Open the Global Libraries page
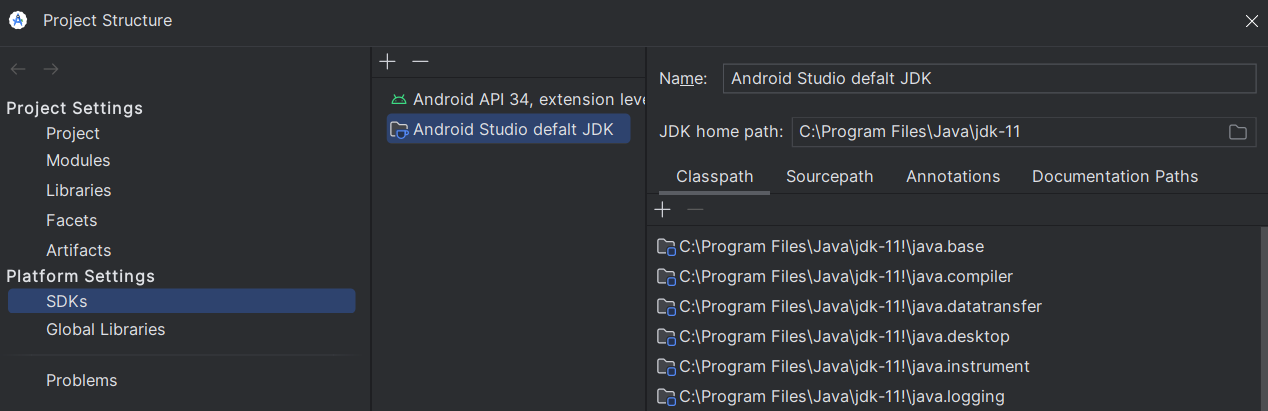1268x411 pixels. 105,329
